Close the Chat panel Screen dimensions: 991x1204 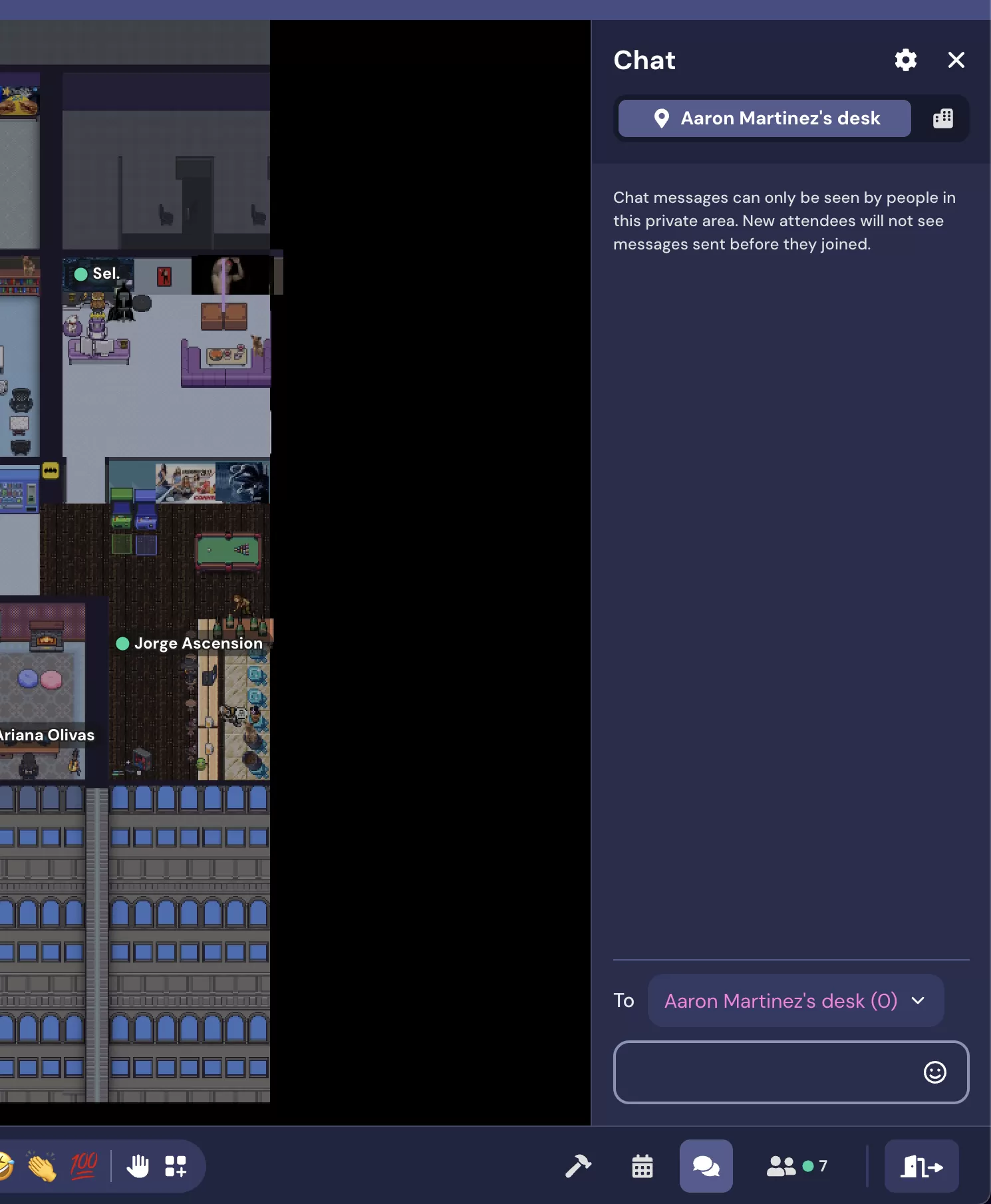click(956, 60)
